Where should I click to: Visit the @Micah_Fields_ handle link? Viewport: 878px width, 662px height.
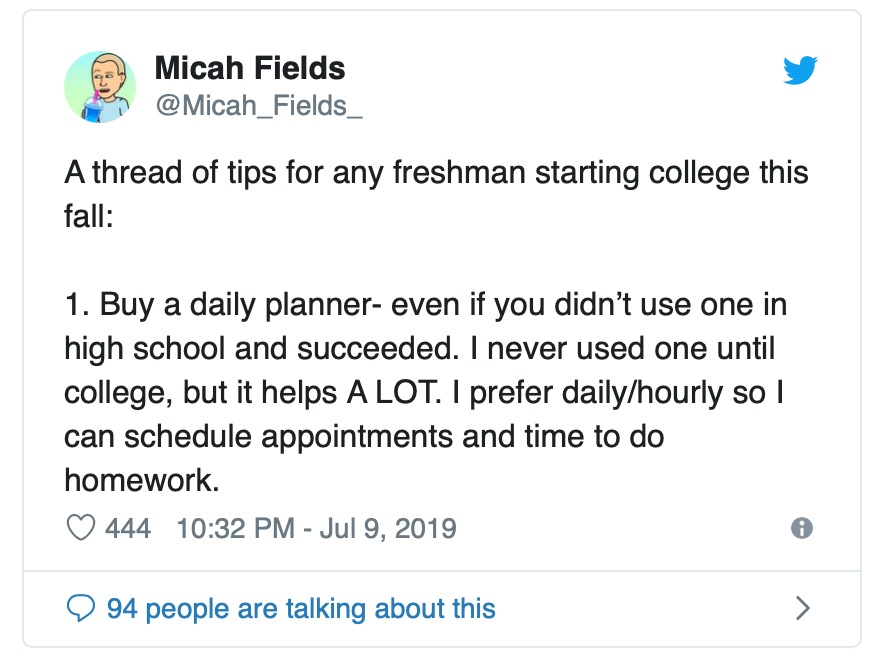pos(259,105)
